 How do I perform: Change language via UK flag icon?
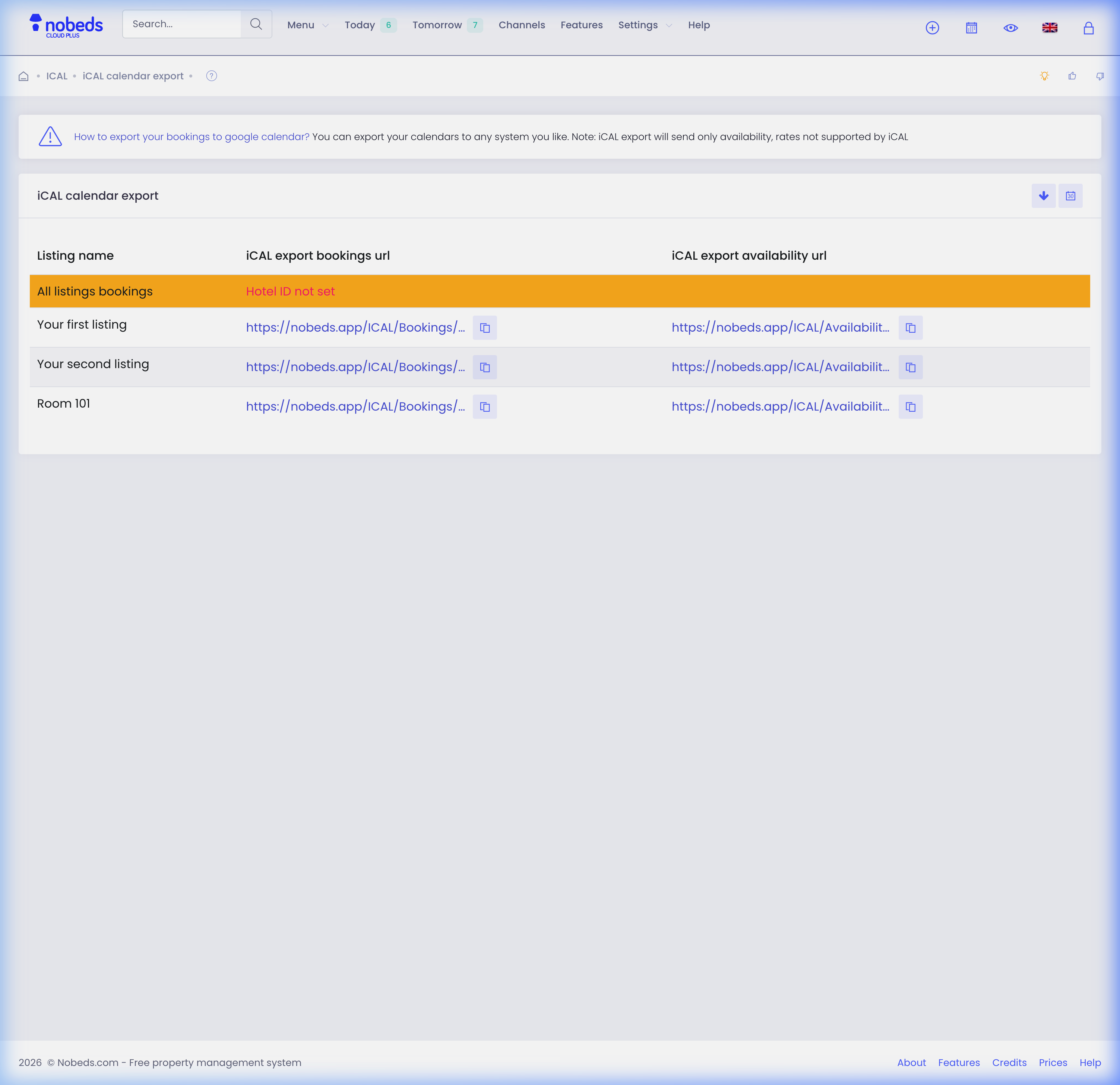(1050, 28)
